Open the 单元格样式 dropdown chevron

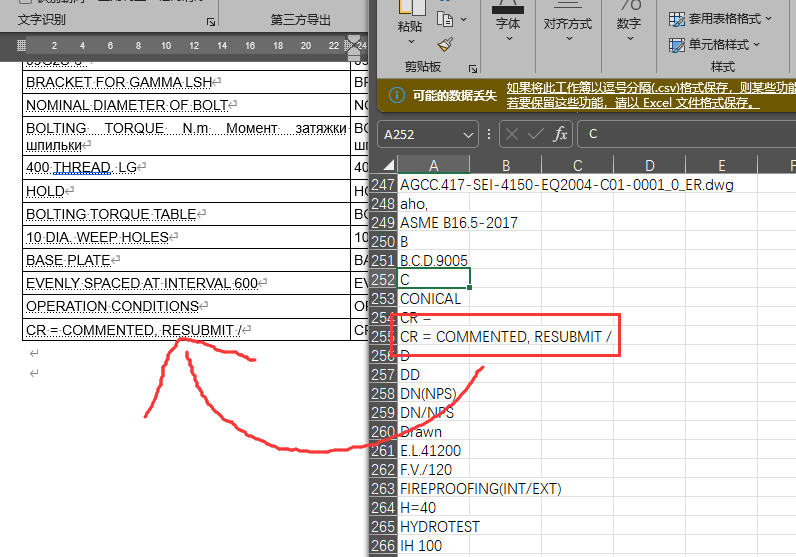pos(756,45)
